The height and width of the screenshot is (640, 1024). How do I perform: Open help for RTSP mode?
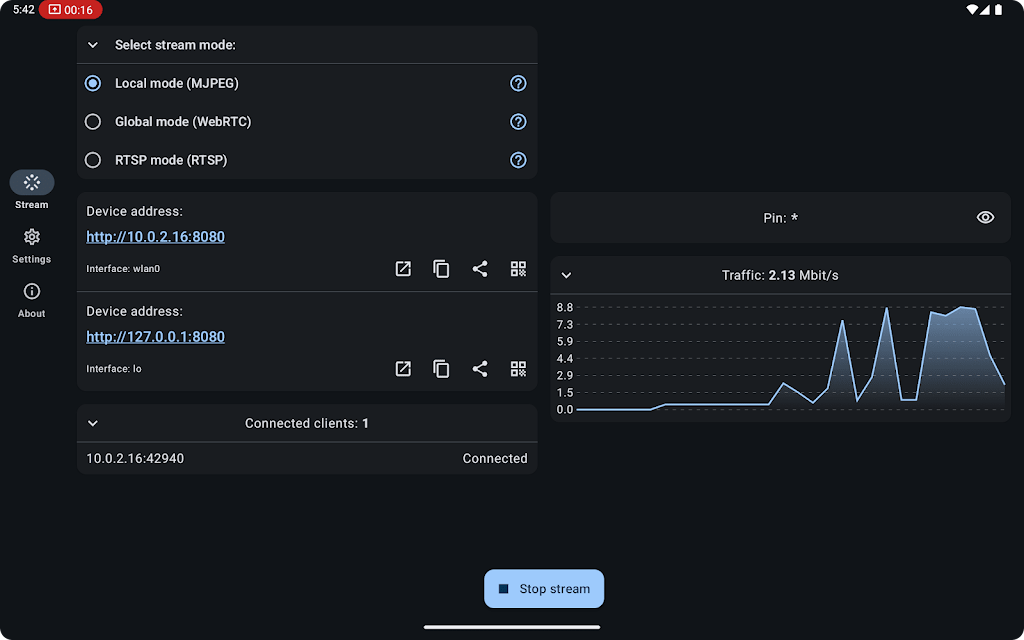click(x=518, y=160)
